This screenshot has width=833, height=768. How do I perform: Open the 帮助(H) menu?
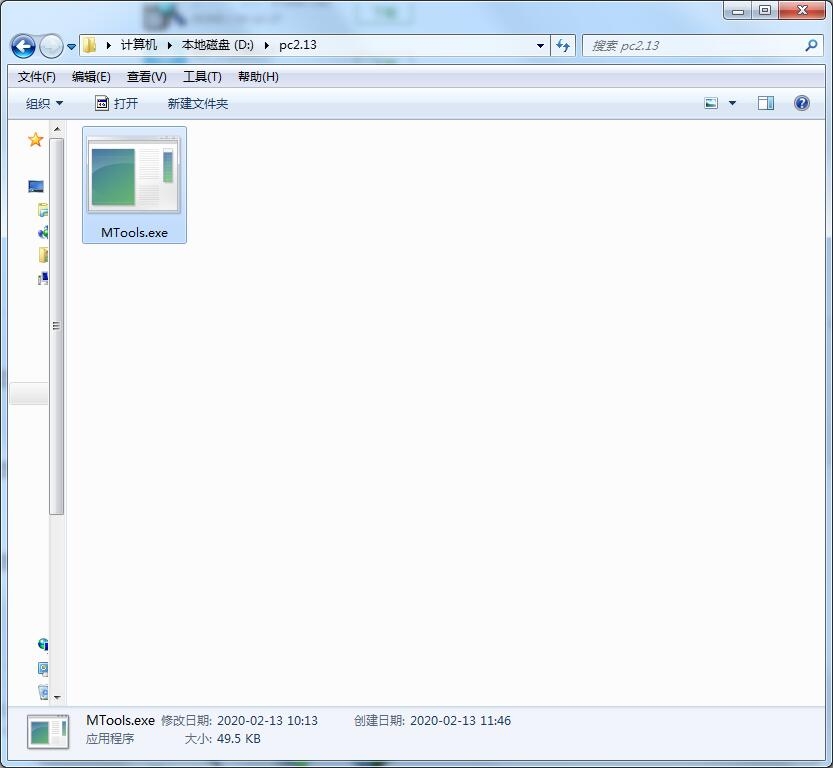click(258, 77)
